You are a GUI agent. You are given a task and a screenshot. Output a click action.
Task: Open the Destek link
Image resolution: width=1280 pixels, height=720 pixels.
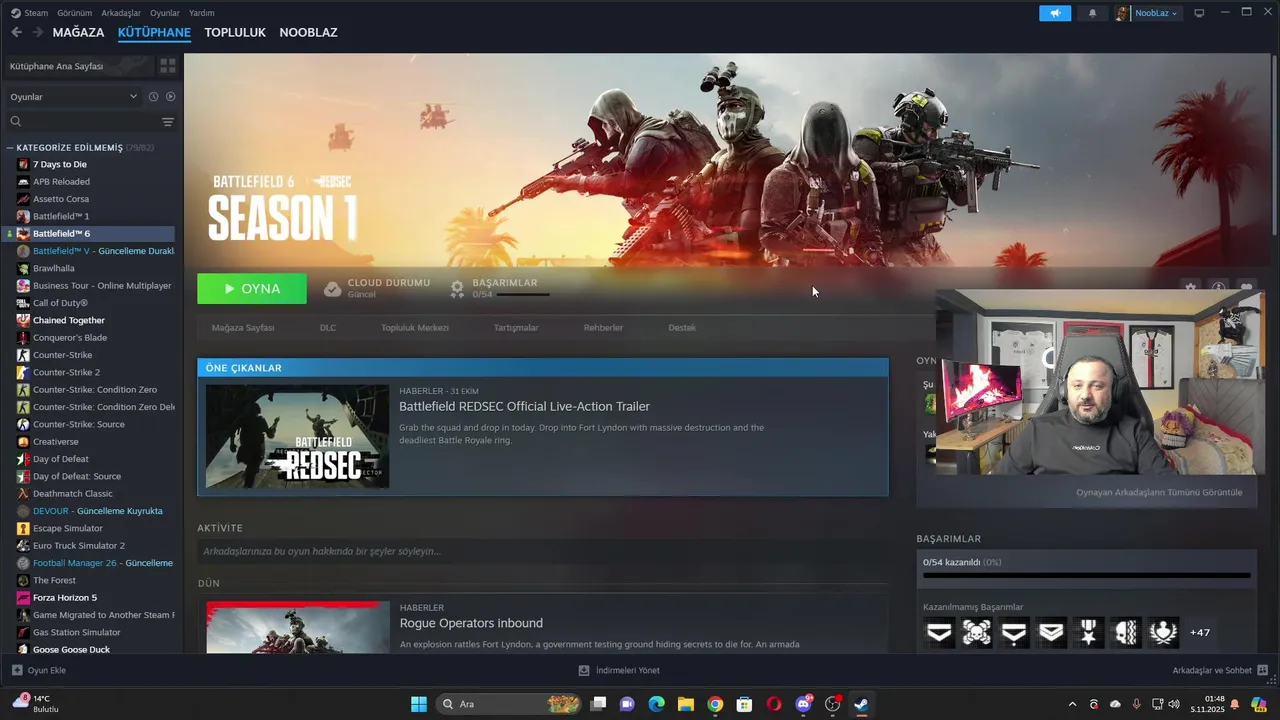click(x=682, y=328)
